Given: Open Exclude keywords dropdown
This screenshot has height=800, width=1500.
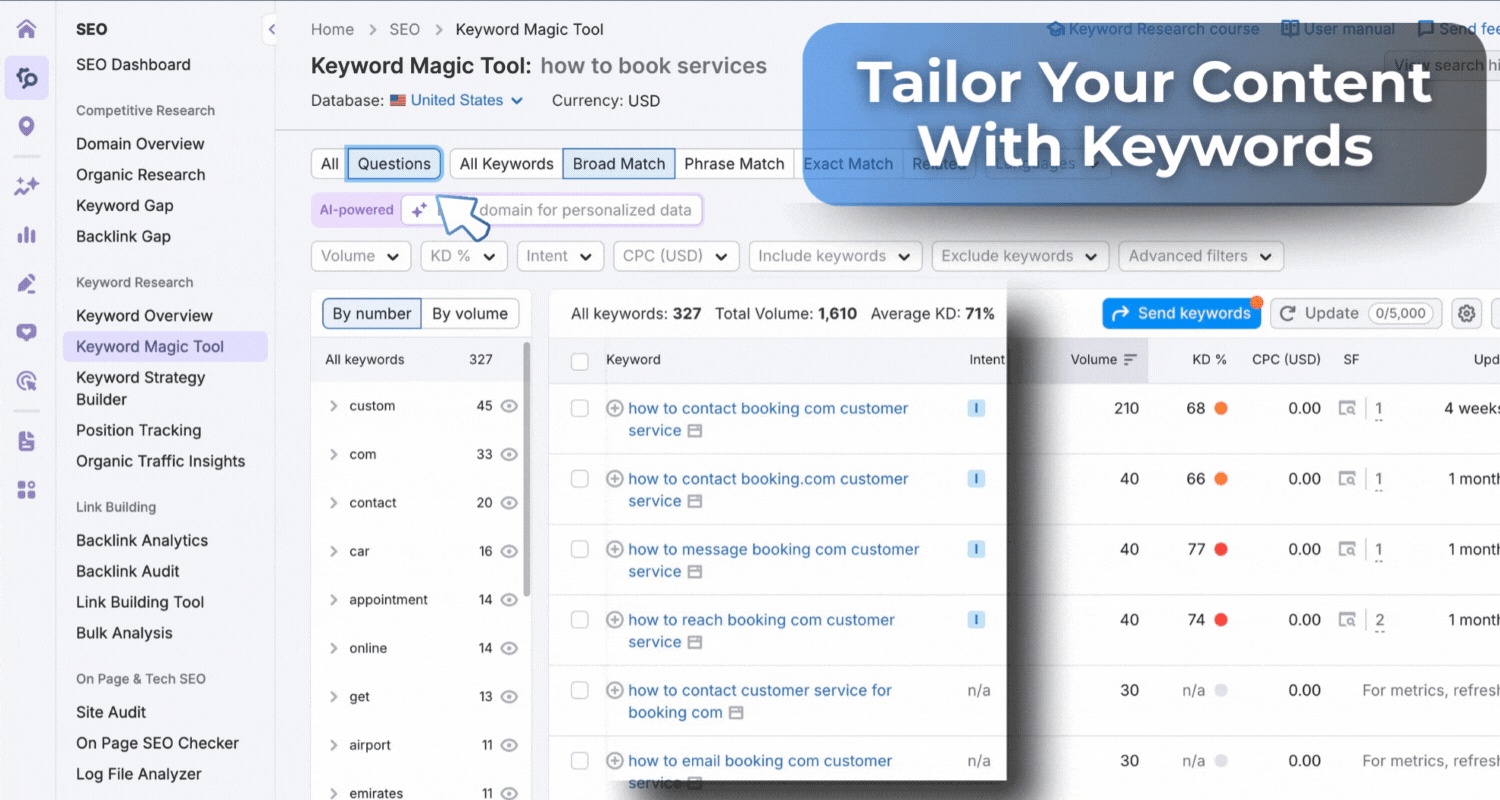Looking at the screenshot, I should [x=1020, y=256].
